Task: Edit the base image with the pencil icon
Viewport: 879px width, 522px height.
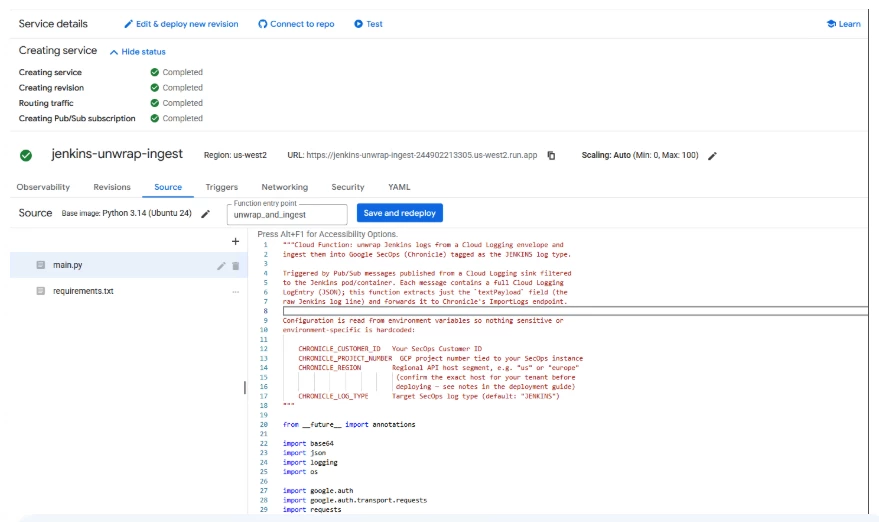Action: click(x=206, y=214)
